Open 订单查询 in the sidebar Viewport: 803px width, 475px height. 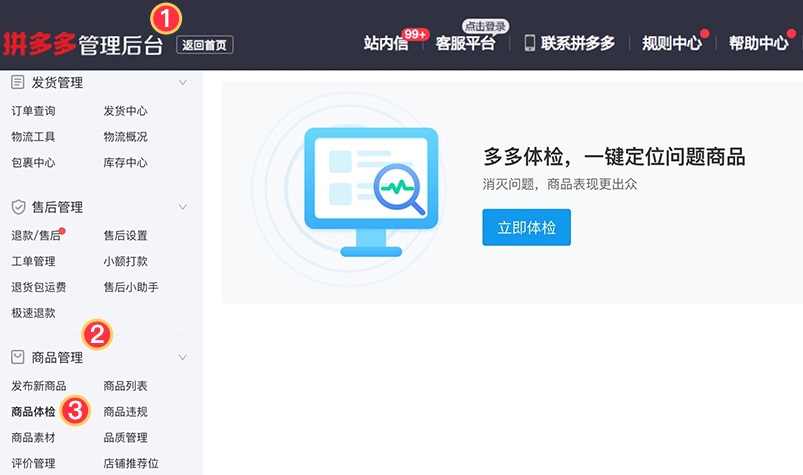coord(33,111)
